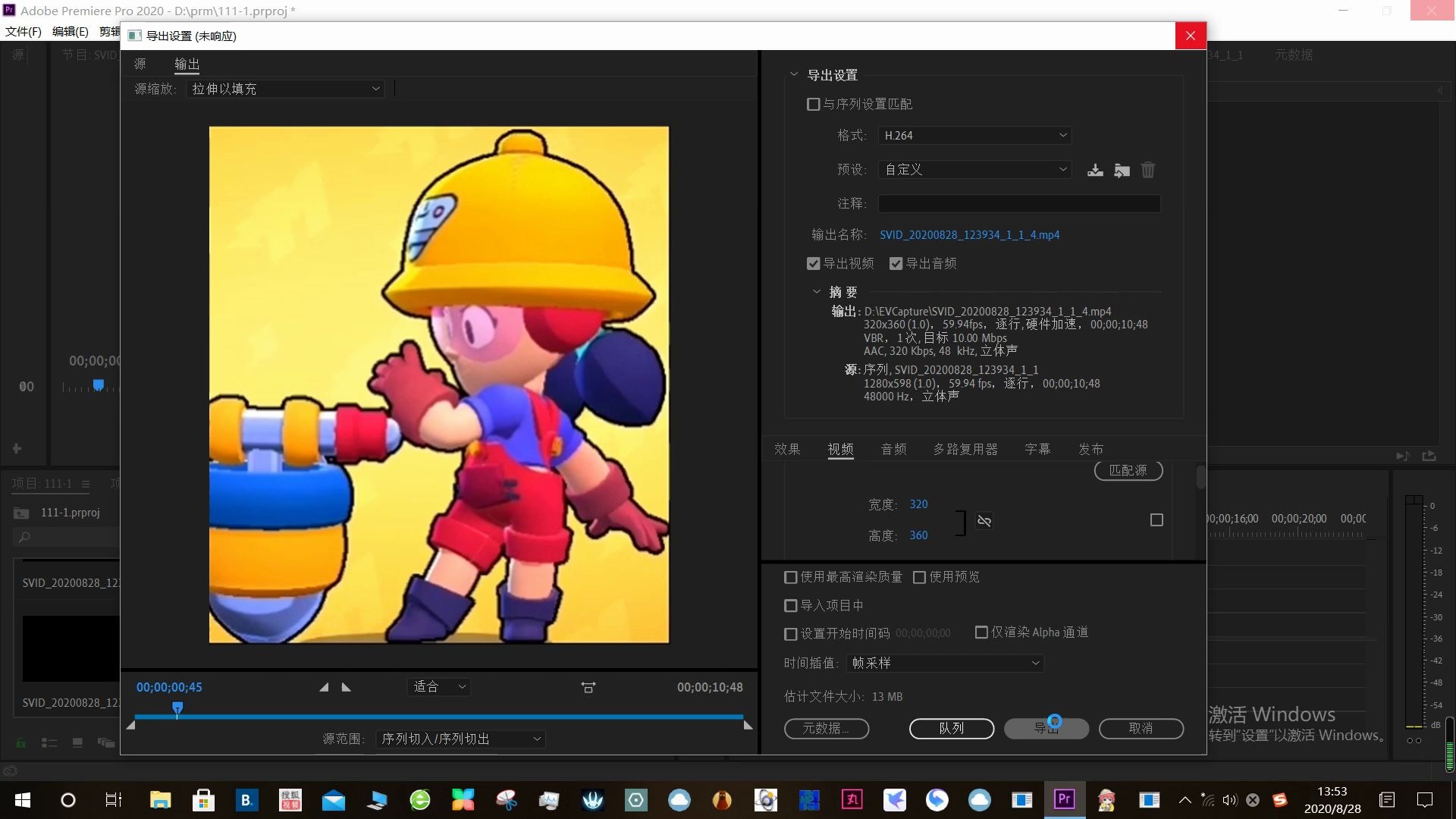Enable match sequence settings checkbox
The width and height of the screenshot is (1456, 819).
814,104
